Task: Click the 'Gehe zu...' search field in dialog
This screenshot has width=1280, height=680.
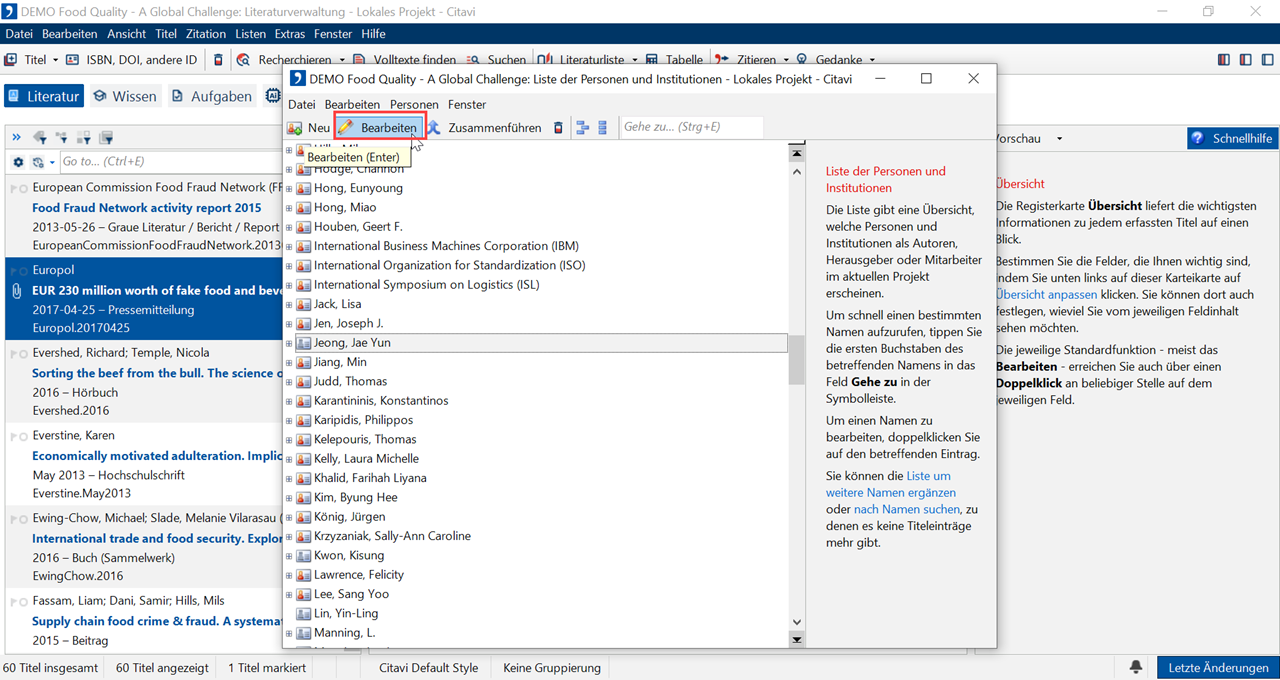Action: (x=690, y=127)
